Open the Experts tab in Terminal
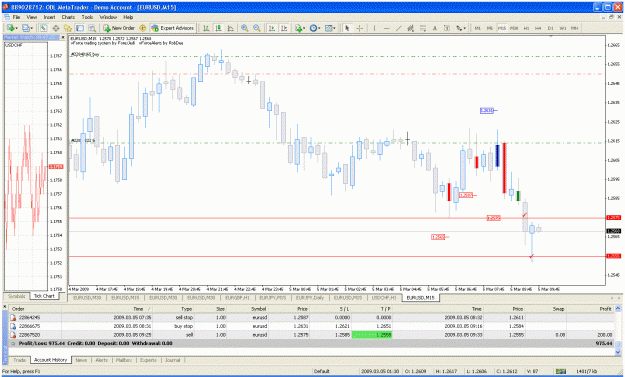 coord(148,360)
